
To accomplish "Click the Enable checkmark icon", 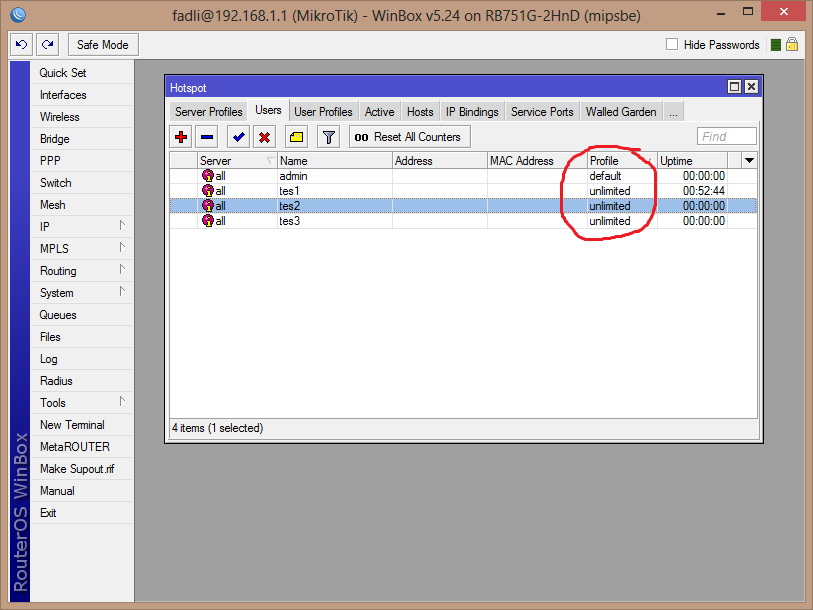I will click(237, 136).
